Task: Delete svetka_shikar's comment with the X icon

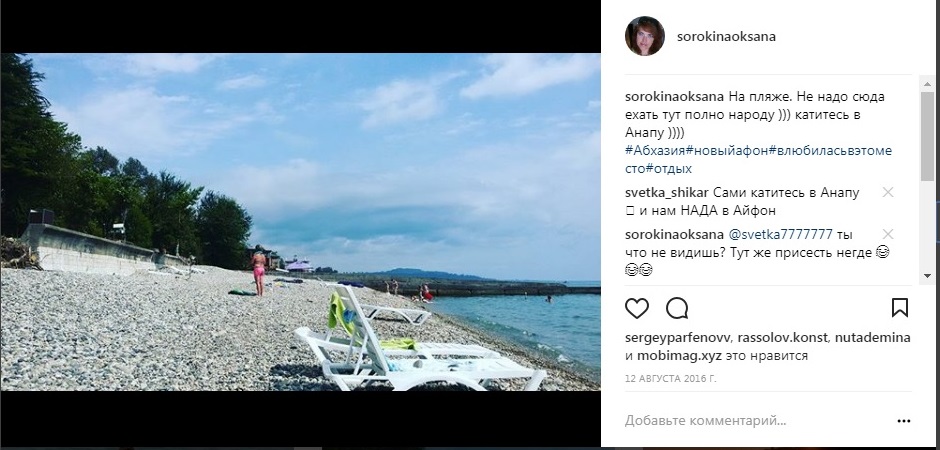Action: 888,192
